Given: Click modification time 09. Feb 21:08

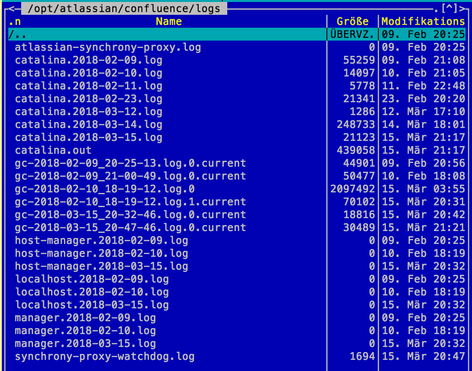Looking at the screenshot, I should pos(423,60).
